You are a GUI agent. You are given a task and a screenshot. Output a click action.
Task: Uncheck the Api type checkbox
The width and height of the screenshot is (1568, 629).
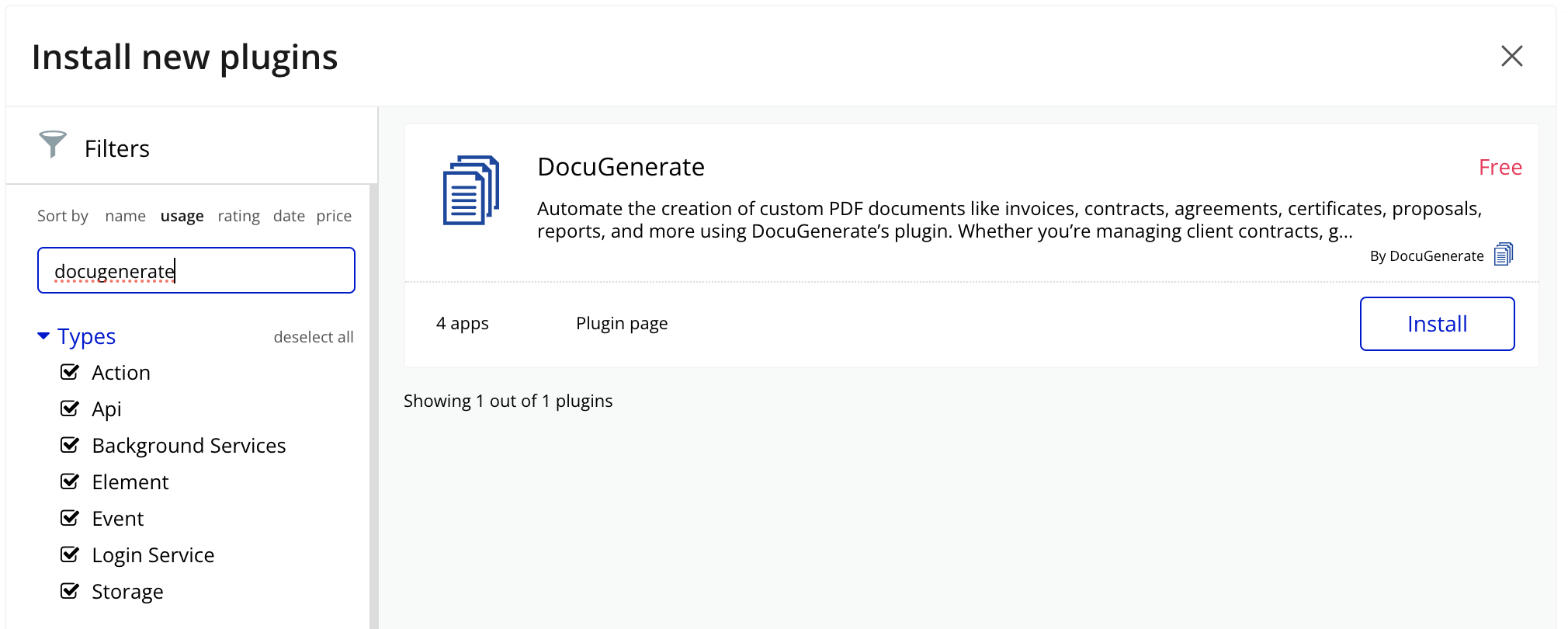coord(70,408)
